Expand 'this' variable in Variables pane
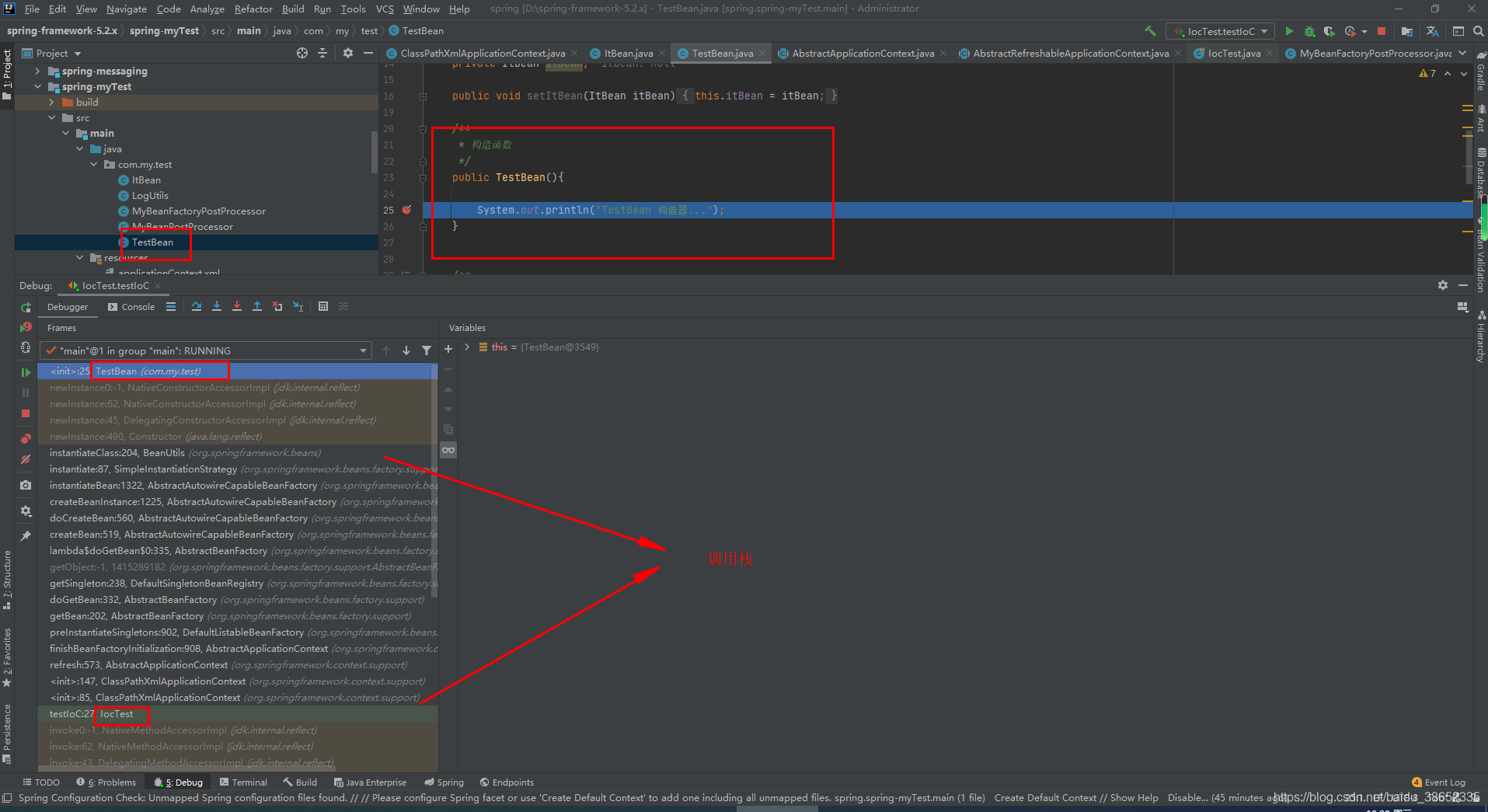 (x=467, y=347)
